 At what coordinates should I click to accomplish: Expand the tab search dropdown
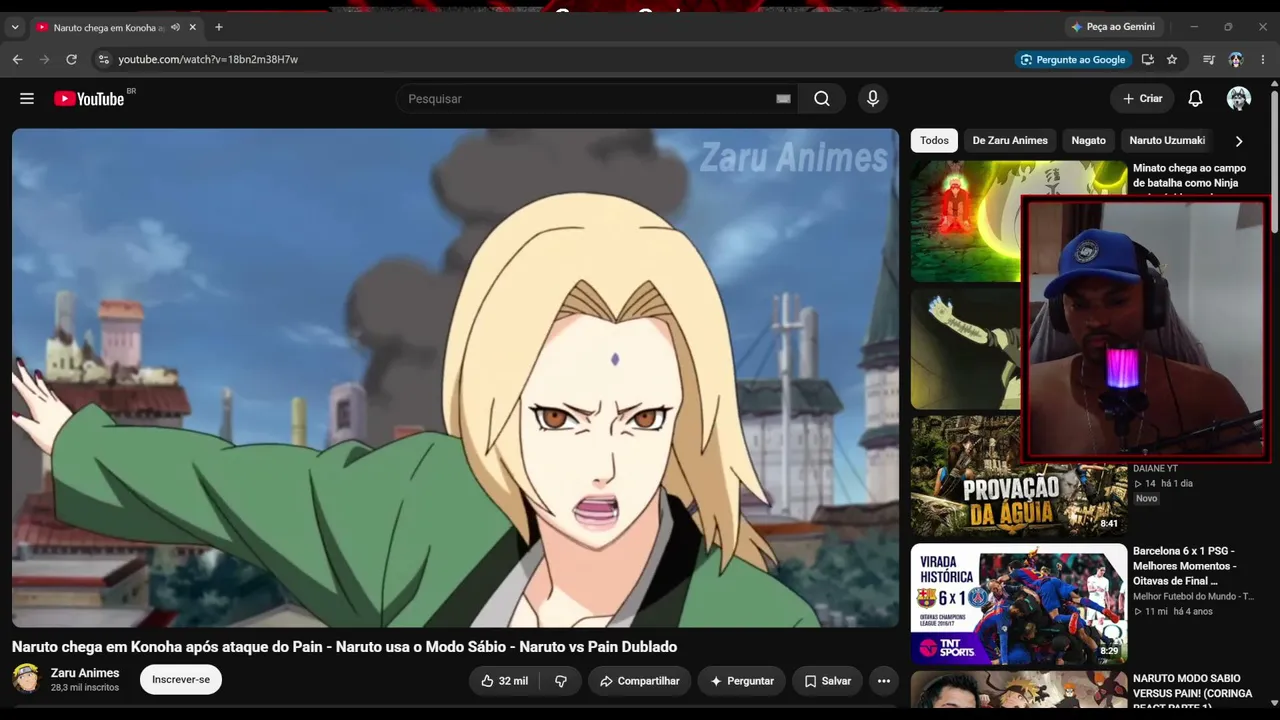pos(14,27)
